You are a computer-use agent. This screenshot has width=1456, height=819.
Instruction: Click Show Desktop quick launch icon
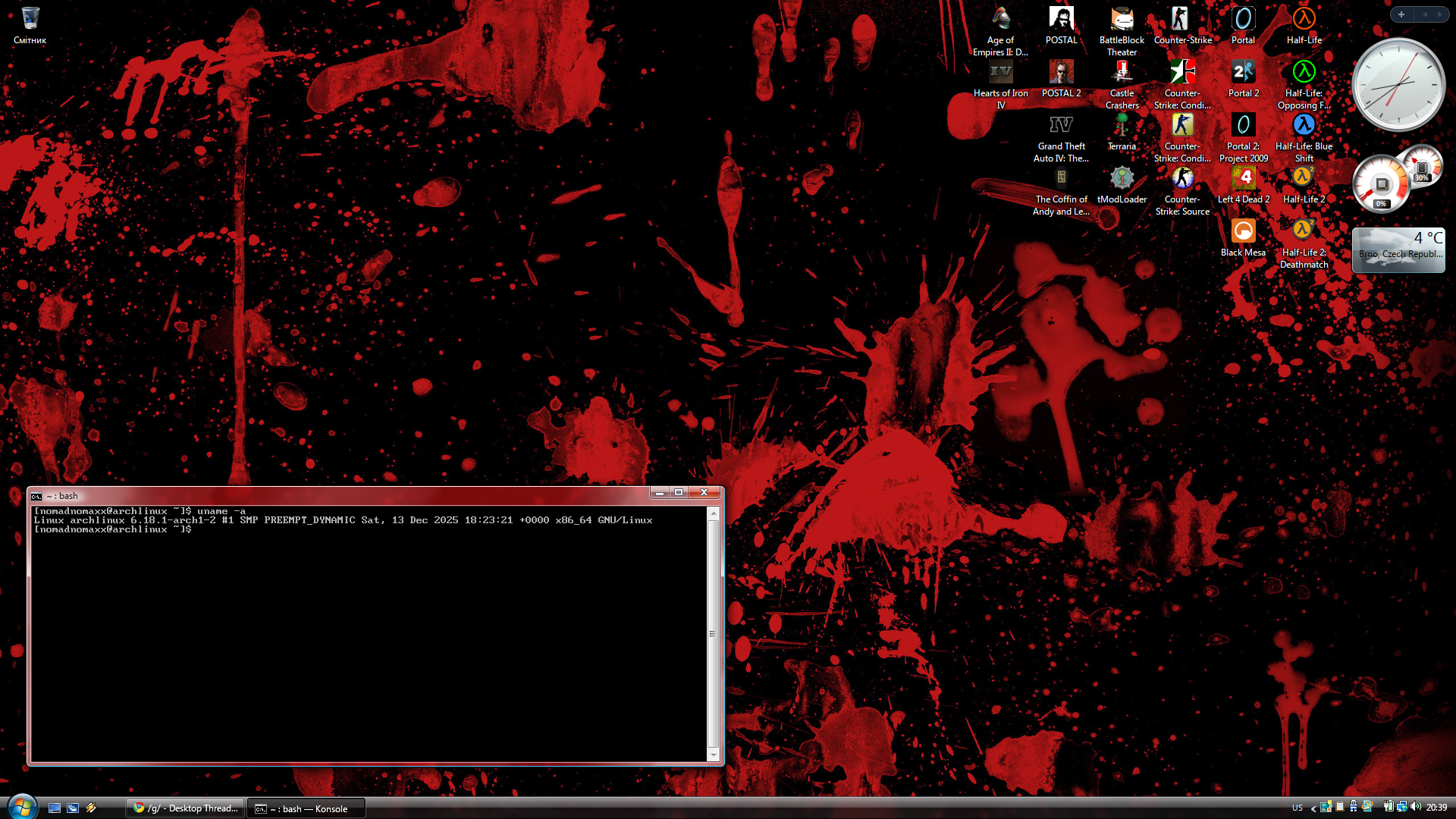coord(55,808)
